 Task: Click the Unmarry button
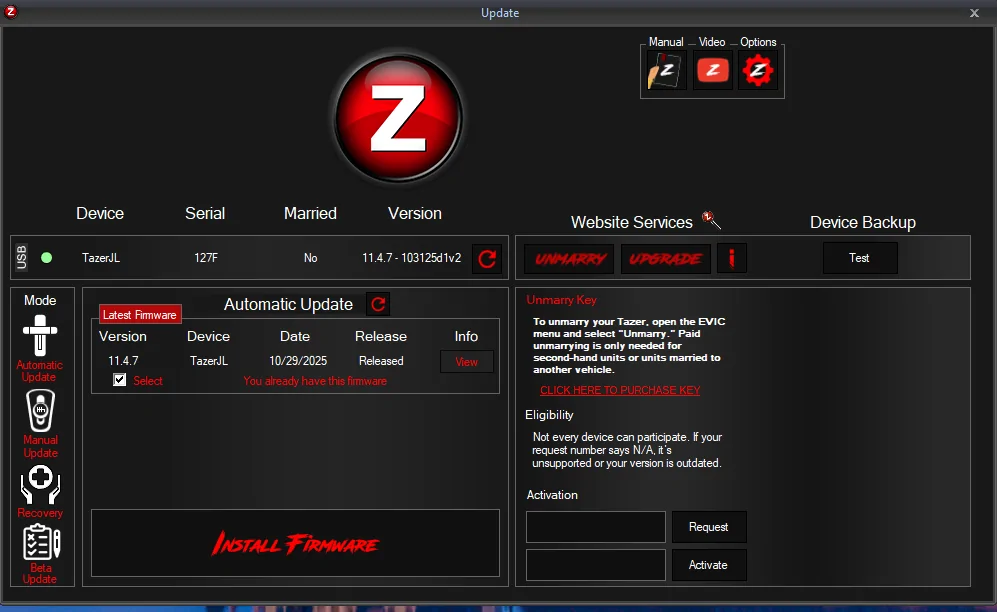click(x=569, y=259)
